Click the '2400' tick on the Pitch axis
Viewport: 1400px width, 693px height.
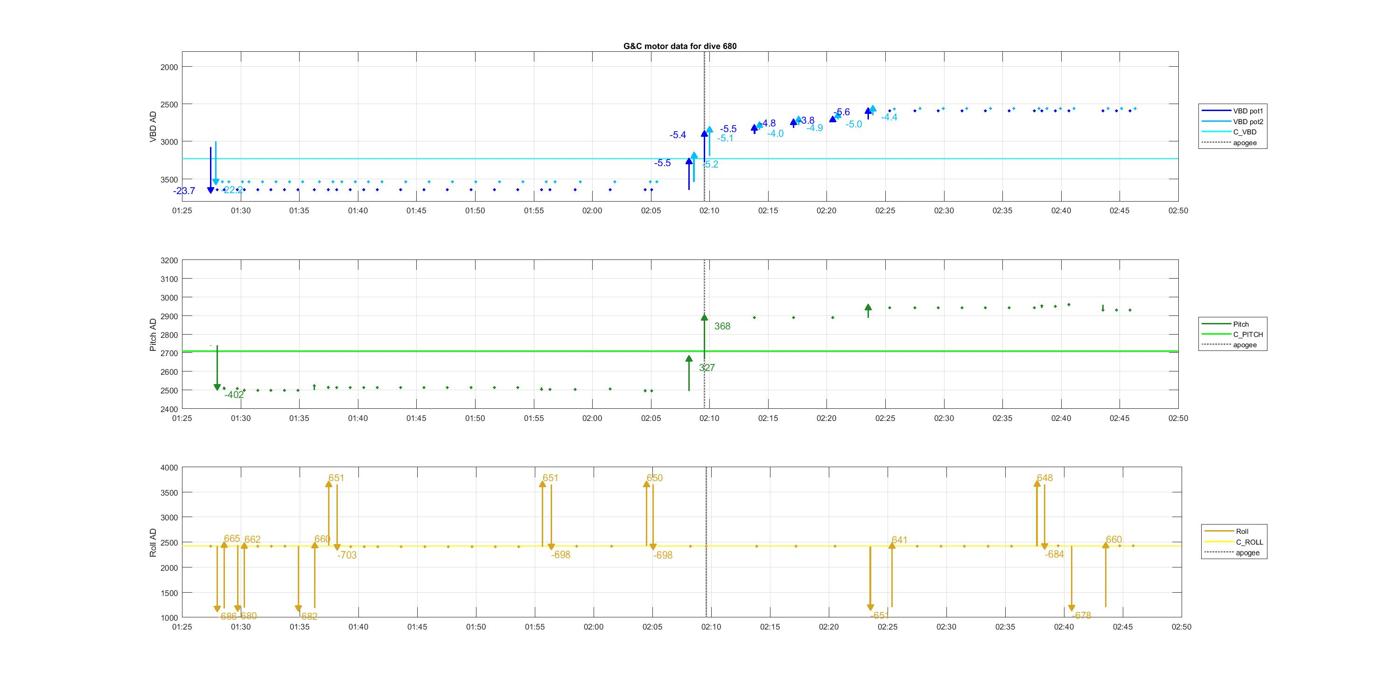click(x=169, y=409)
